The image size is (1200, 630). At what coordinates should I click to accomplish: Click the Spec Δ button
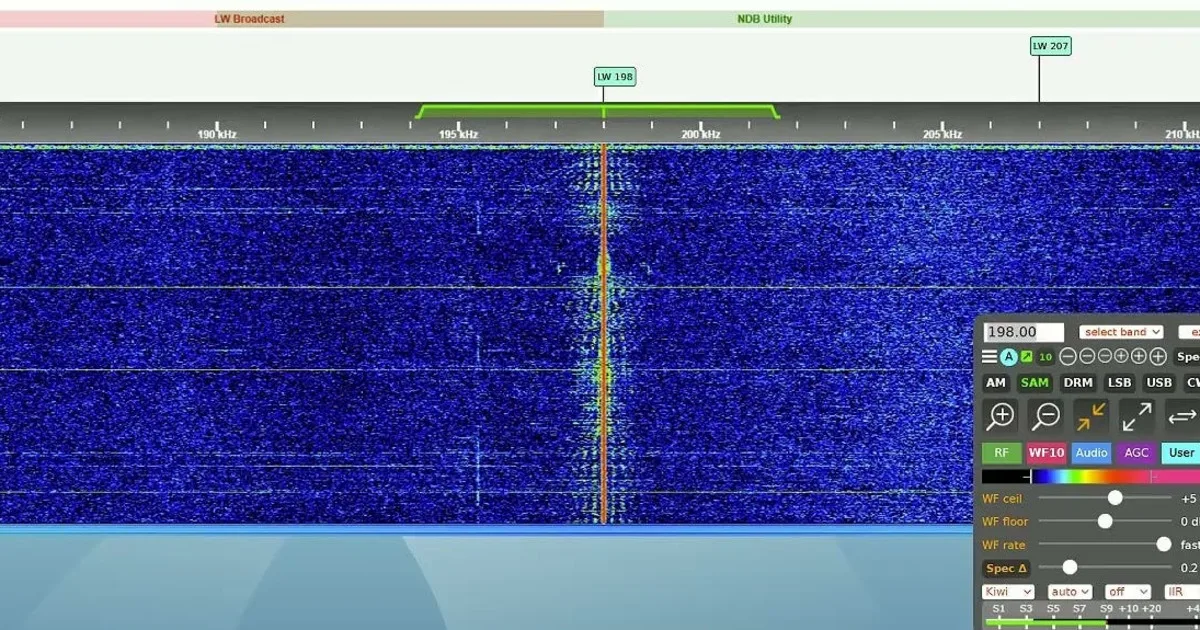coord(1006,568)
